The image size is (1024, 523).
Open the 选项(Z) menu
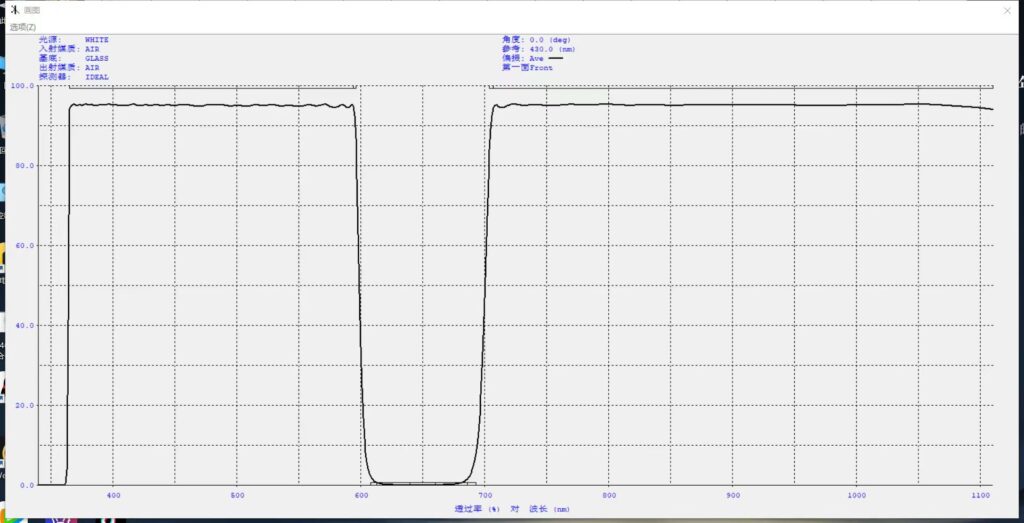pyautogui.click(x=23, y=27)
